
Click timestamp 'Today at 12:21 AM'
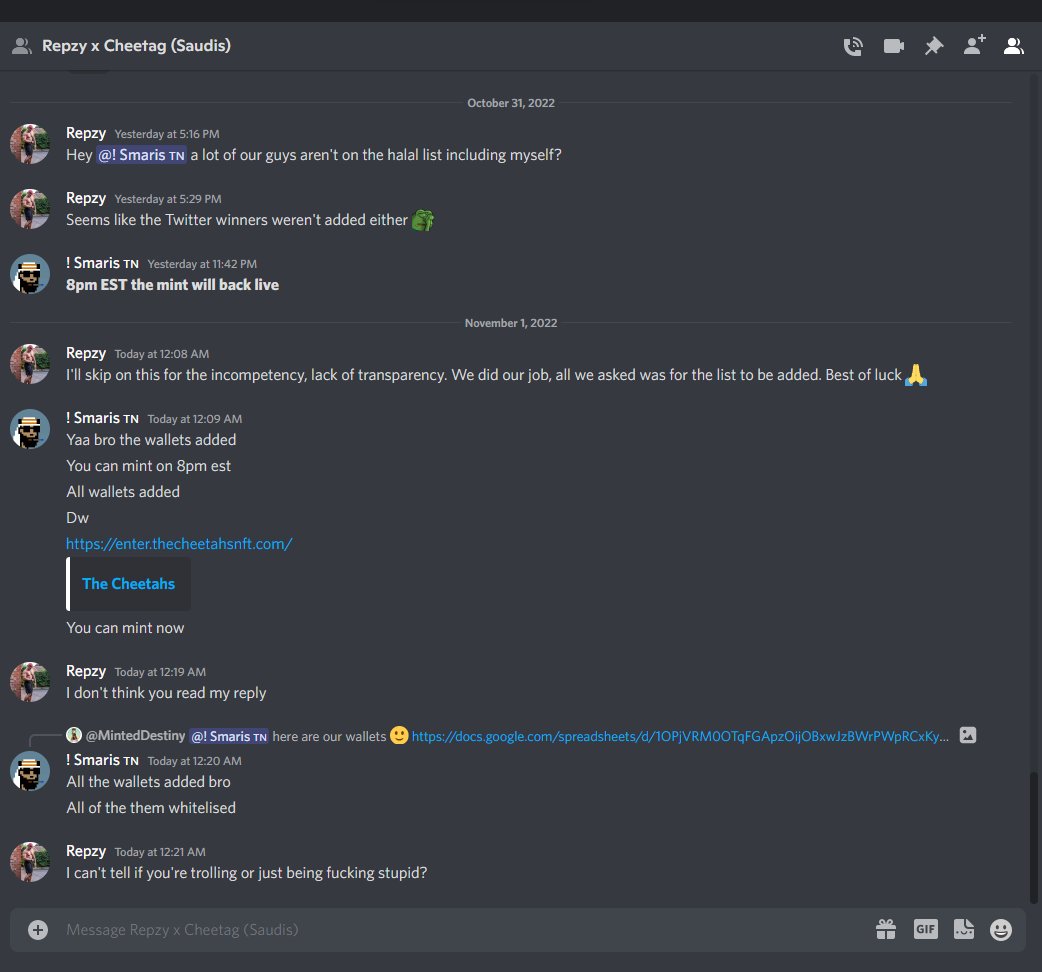(x=160, y=852)
